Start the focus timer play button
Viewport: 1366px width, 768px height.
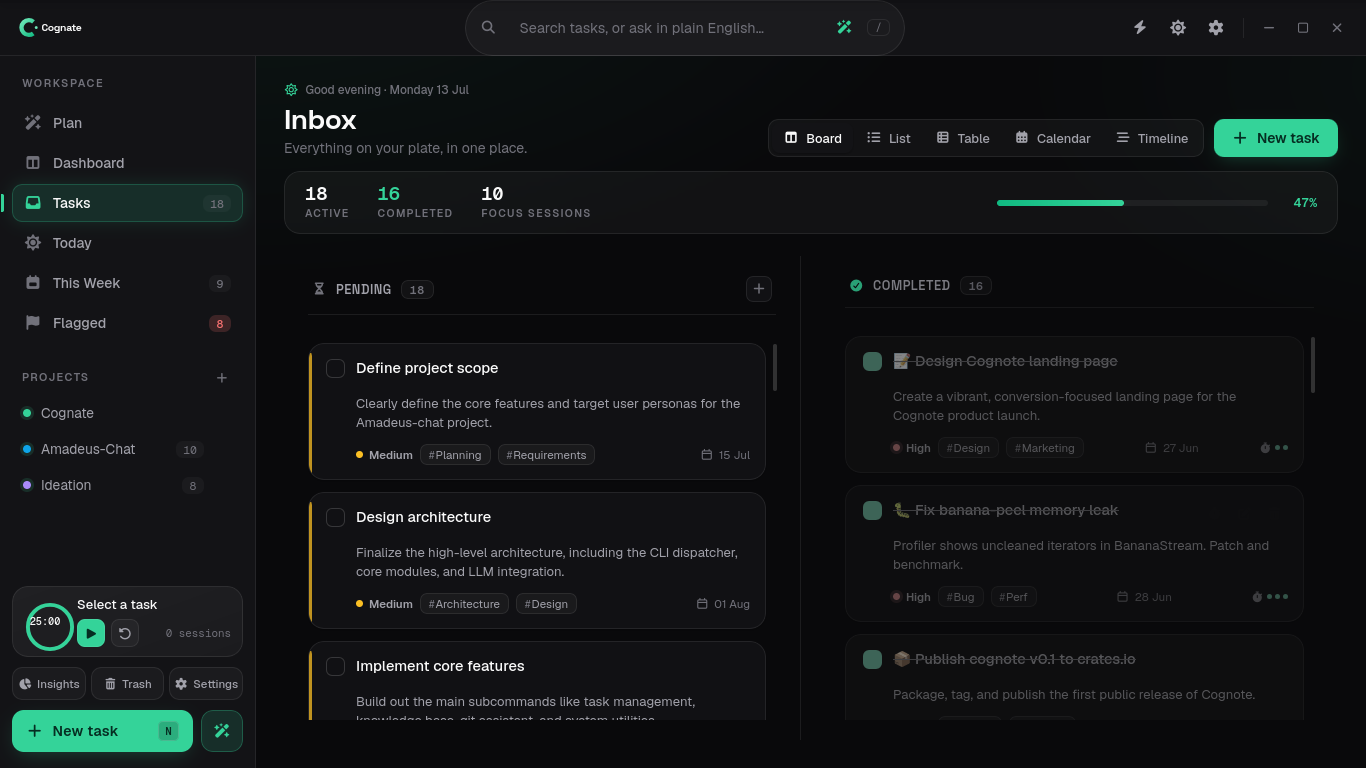pos(91,633)
